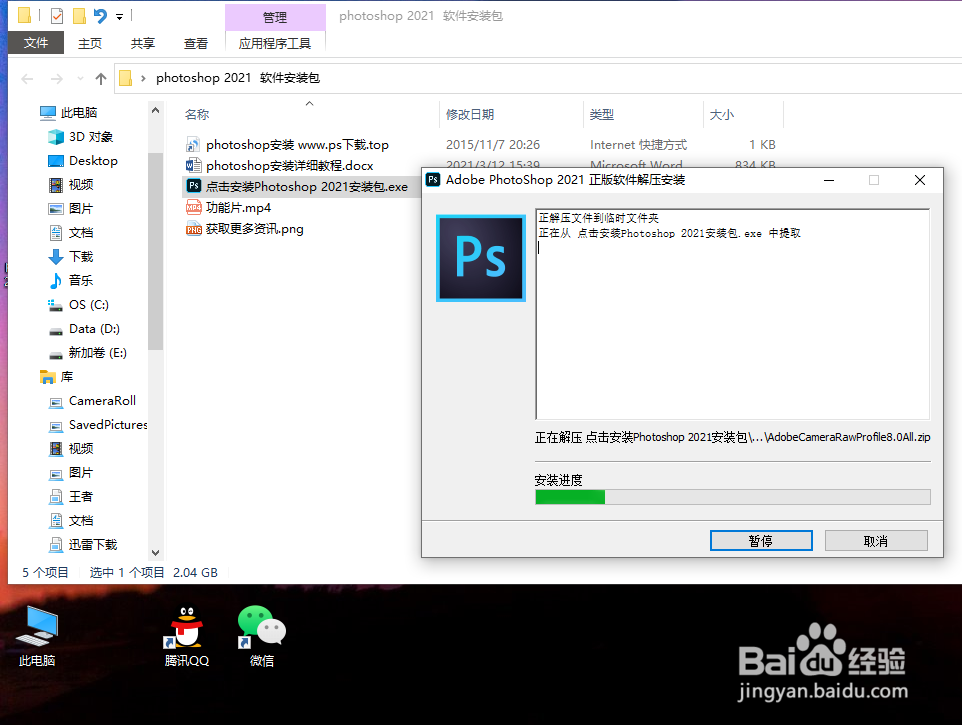Screen dimensions: 962x725
Task: Open 此电脑 desktop icon
Action: pos(37,635)
